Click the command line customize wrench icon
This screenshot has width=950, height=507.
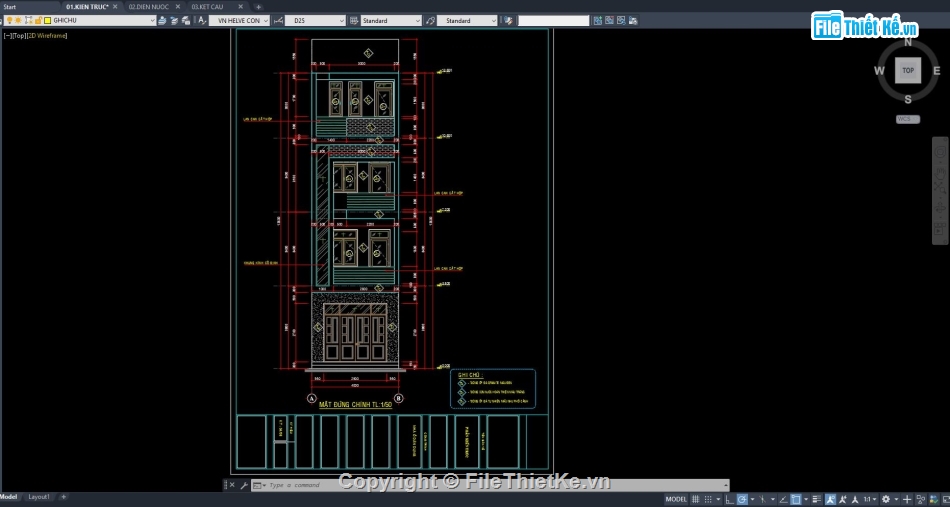pos(244,485)
